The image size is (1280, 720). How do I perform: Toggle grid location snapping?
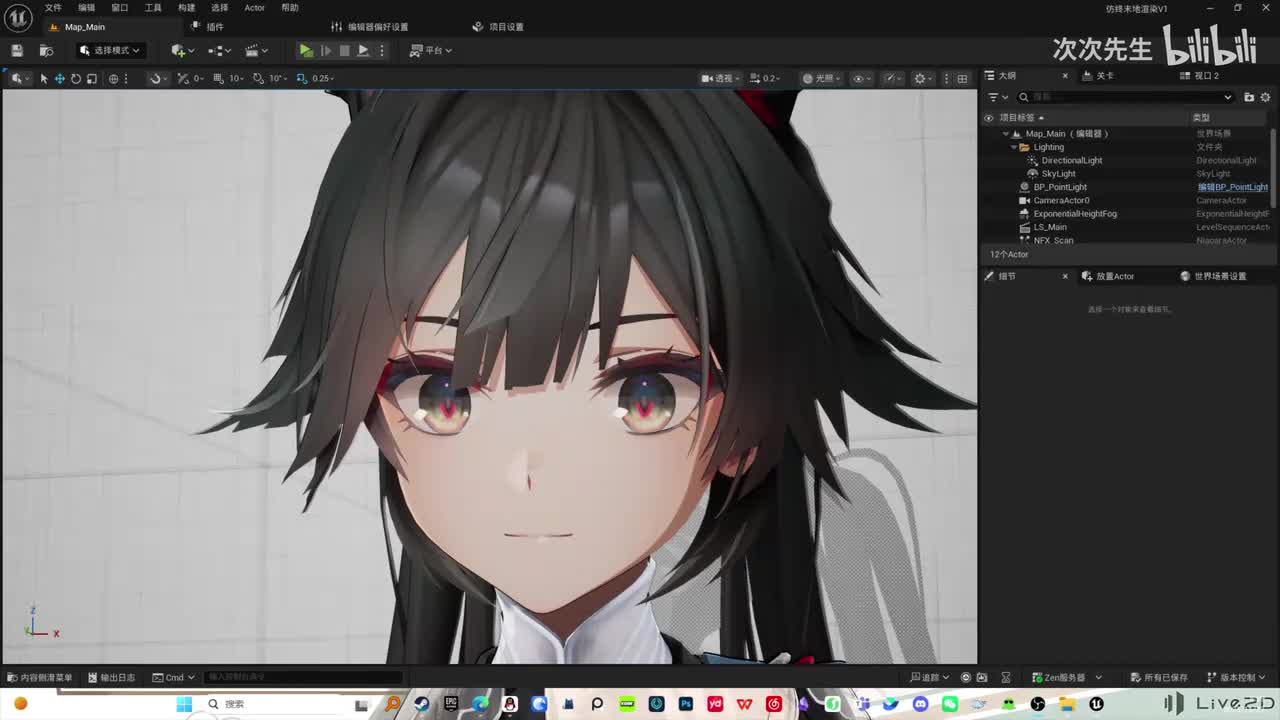pyautogui.click(x=183, y=78)
